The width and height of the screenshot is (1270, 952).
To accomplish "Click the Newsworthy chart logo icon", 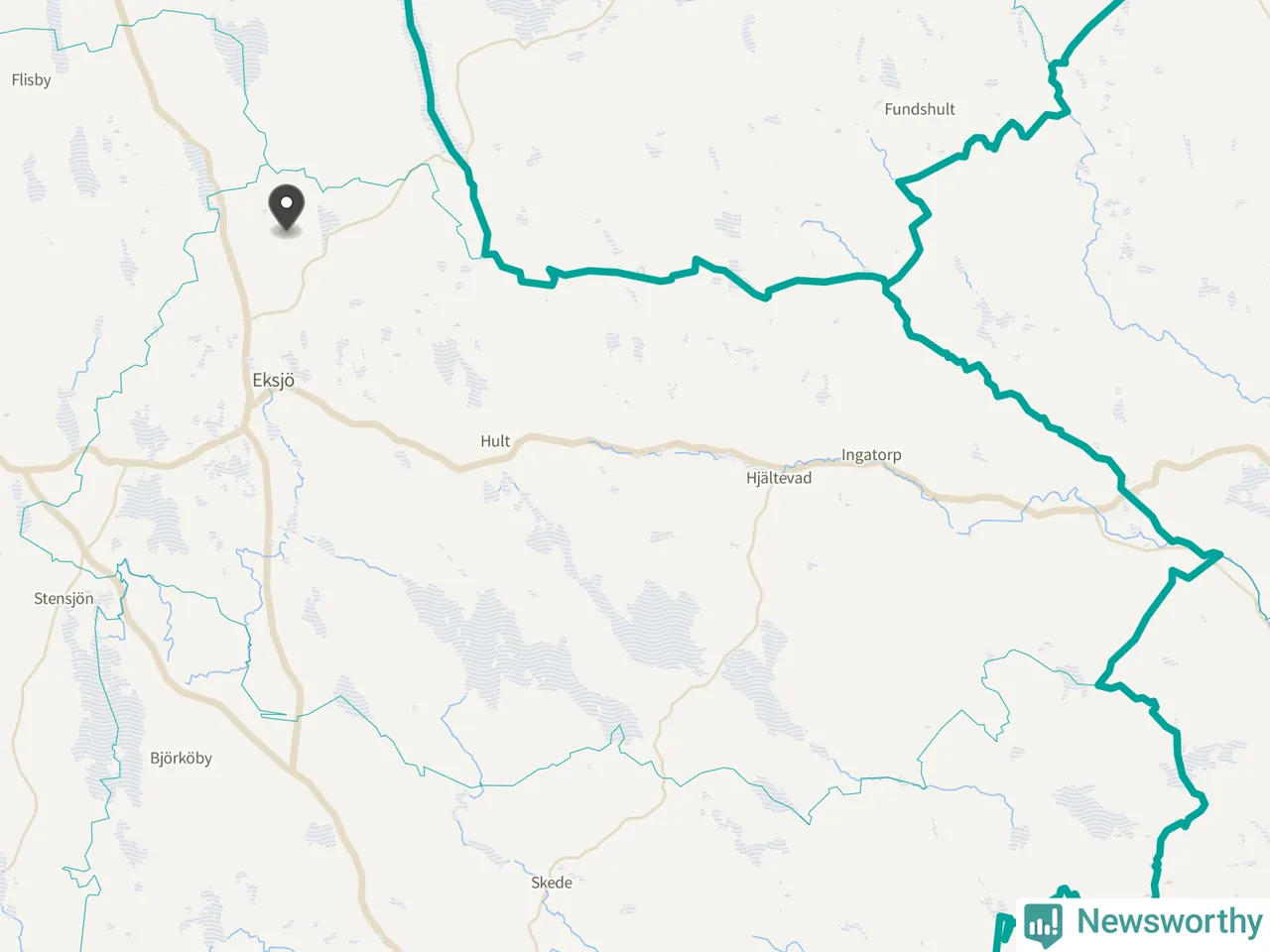I will coord(1043,923).
